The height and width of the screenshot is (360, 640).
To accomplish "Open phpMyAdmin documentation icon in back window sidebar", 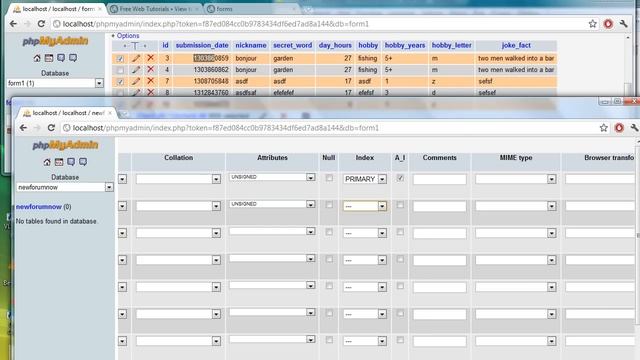I will click(61, 58).
